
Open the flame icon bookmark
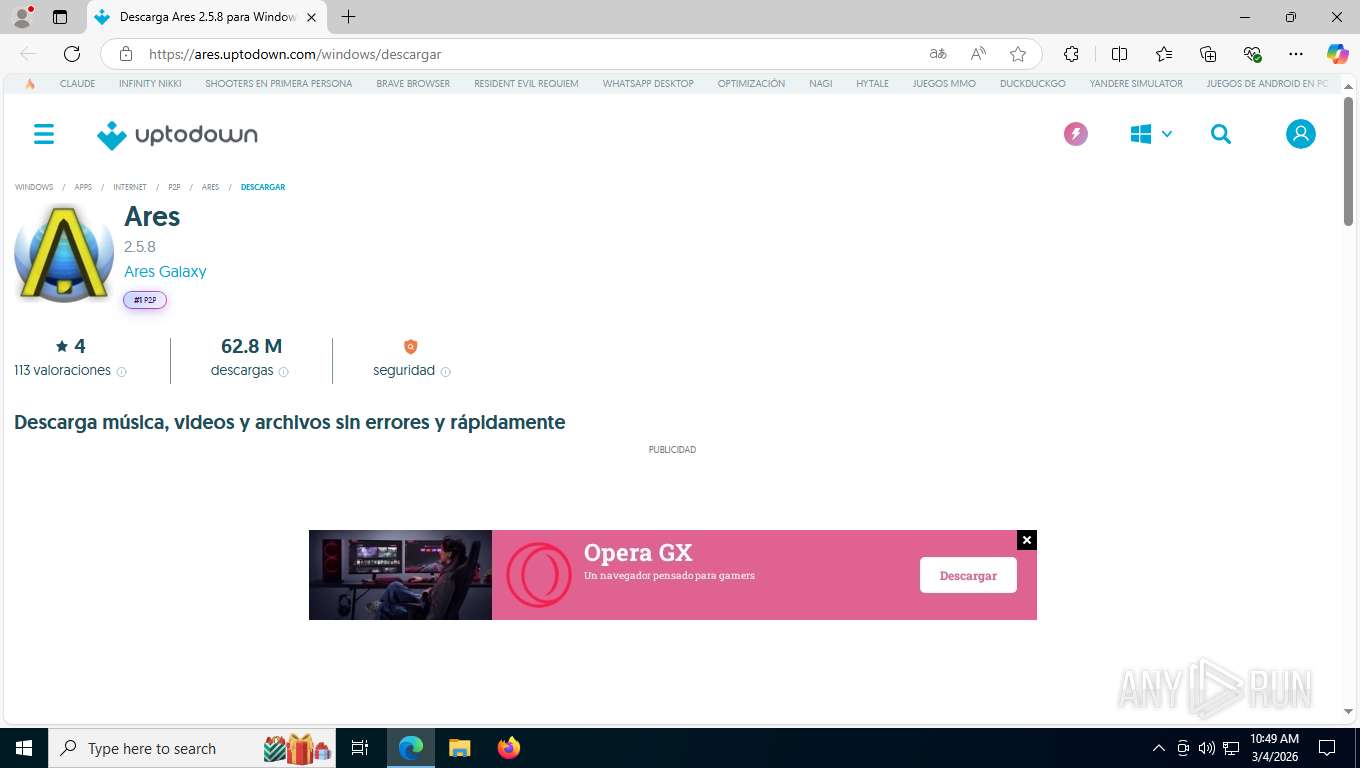30,84
